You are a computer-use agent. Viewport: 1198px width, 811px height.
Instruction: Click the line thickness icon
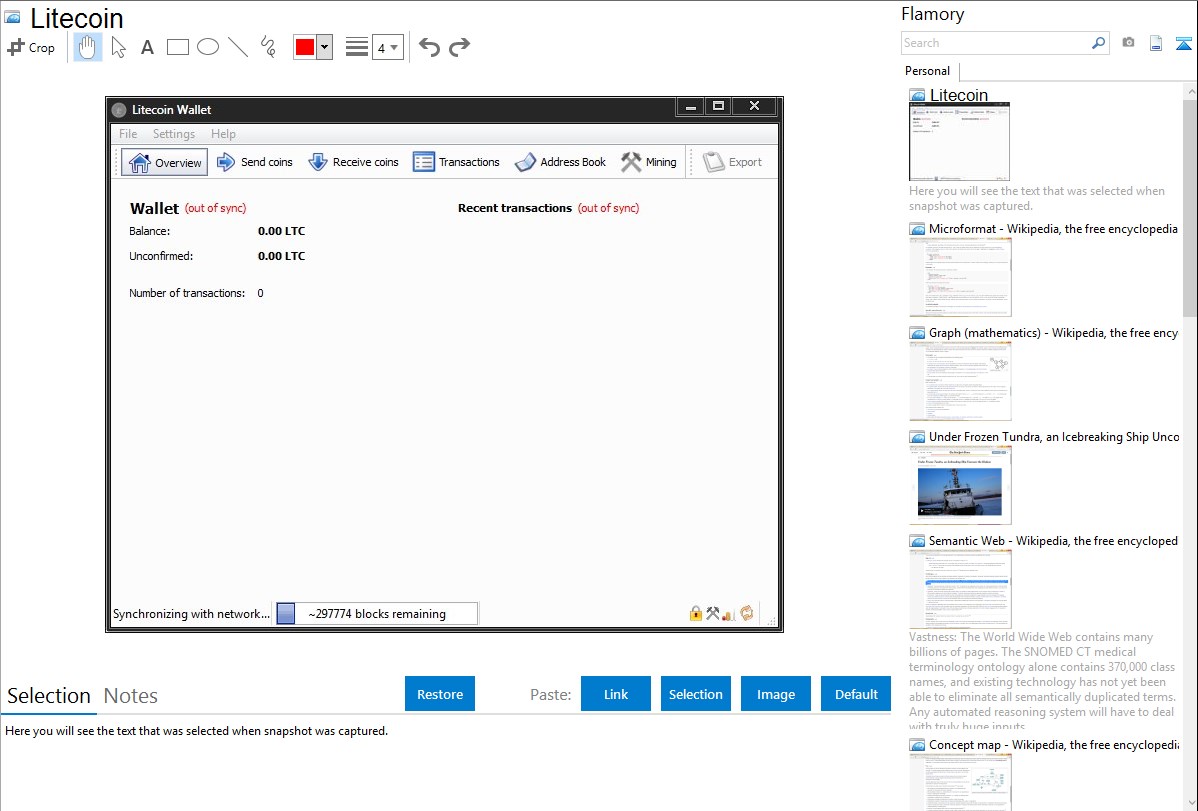(x=357, y=47)
